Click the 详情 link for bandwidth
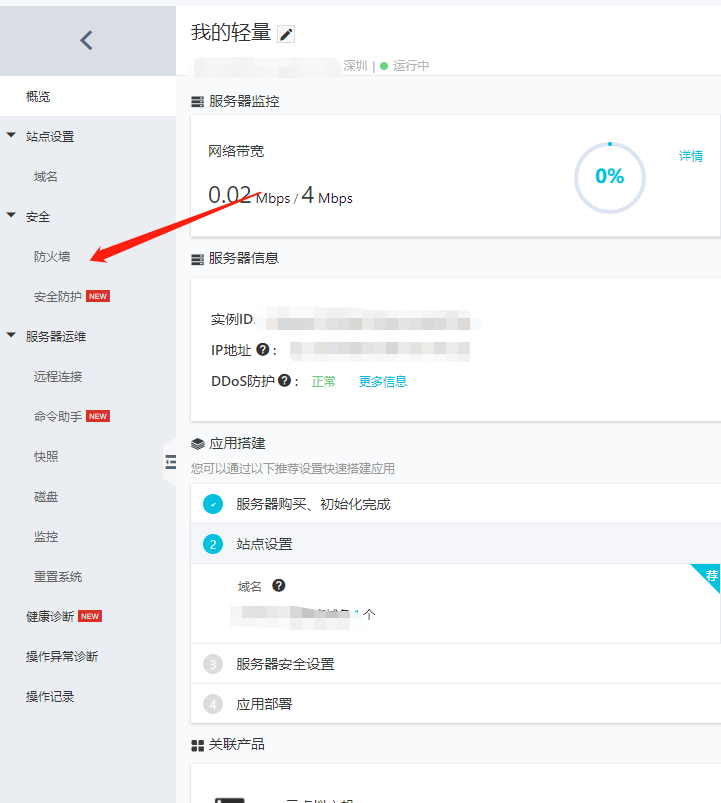 pyautogui.click(x=690, y=156)
